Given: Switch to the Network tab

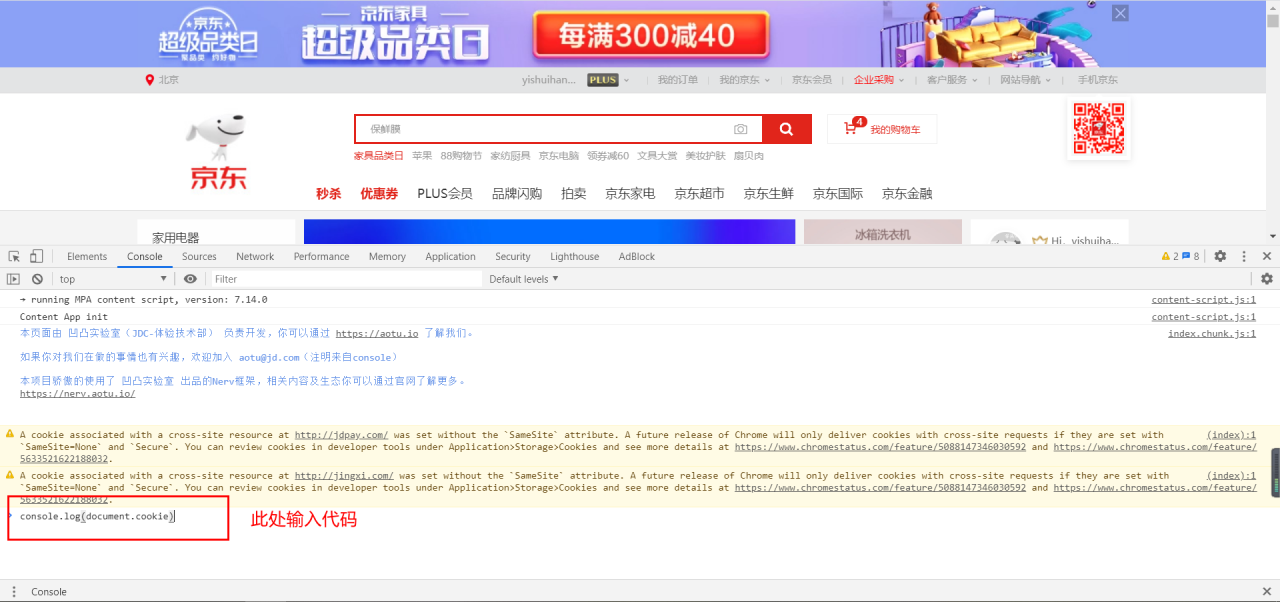Looking at the screenshot, I should tap(255, 257).
